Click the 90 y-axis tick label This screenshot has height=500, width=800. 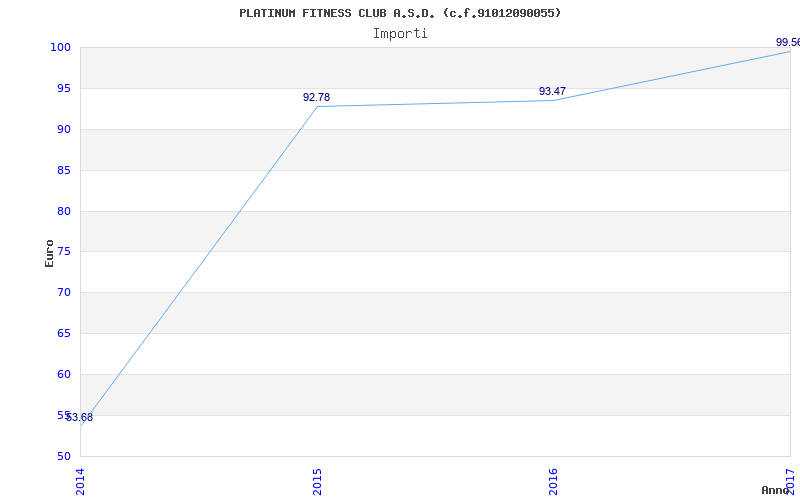[x=63, y=129]
